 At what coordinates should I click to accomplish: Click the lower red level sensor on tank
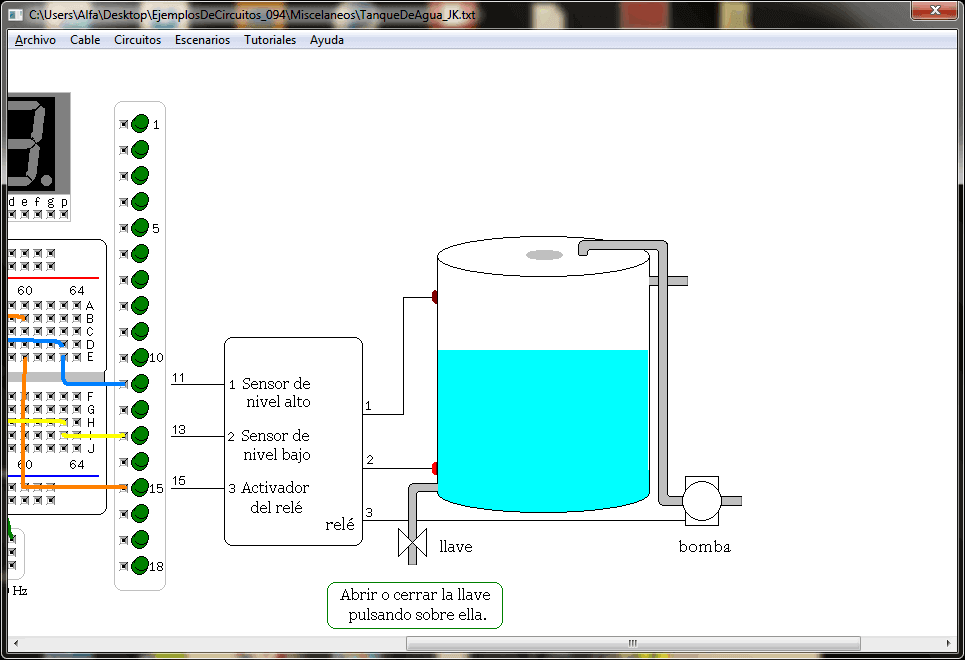(x=435, y=468)
